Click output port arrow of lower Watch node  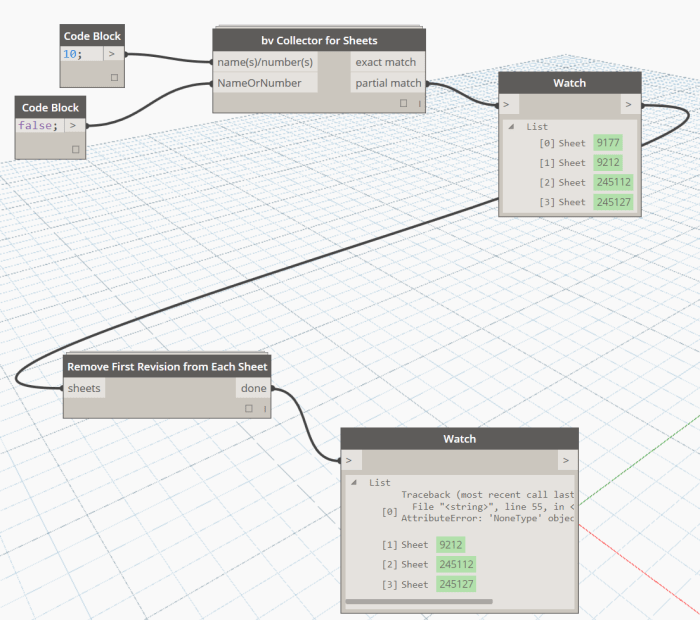(x=567, y=460)
